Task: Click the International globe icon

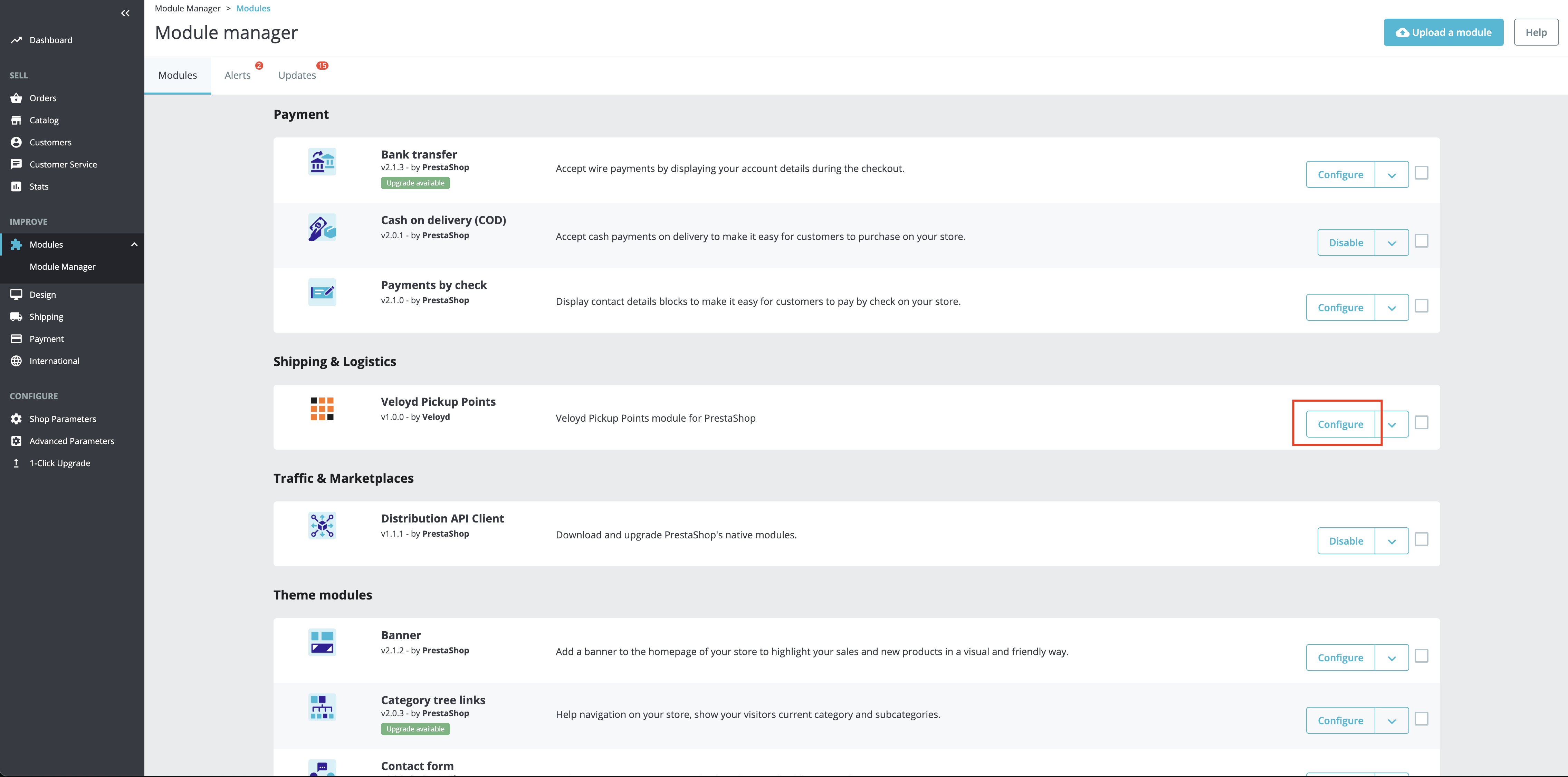Action: click(x=17, y=361)
